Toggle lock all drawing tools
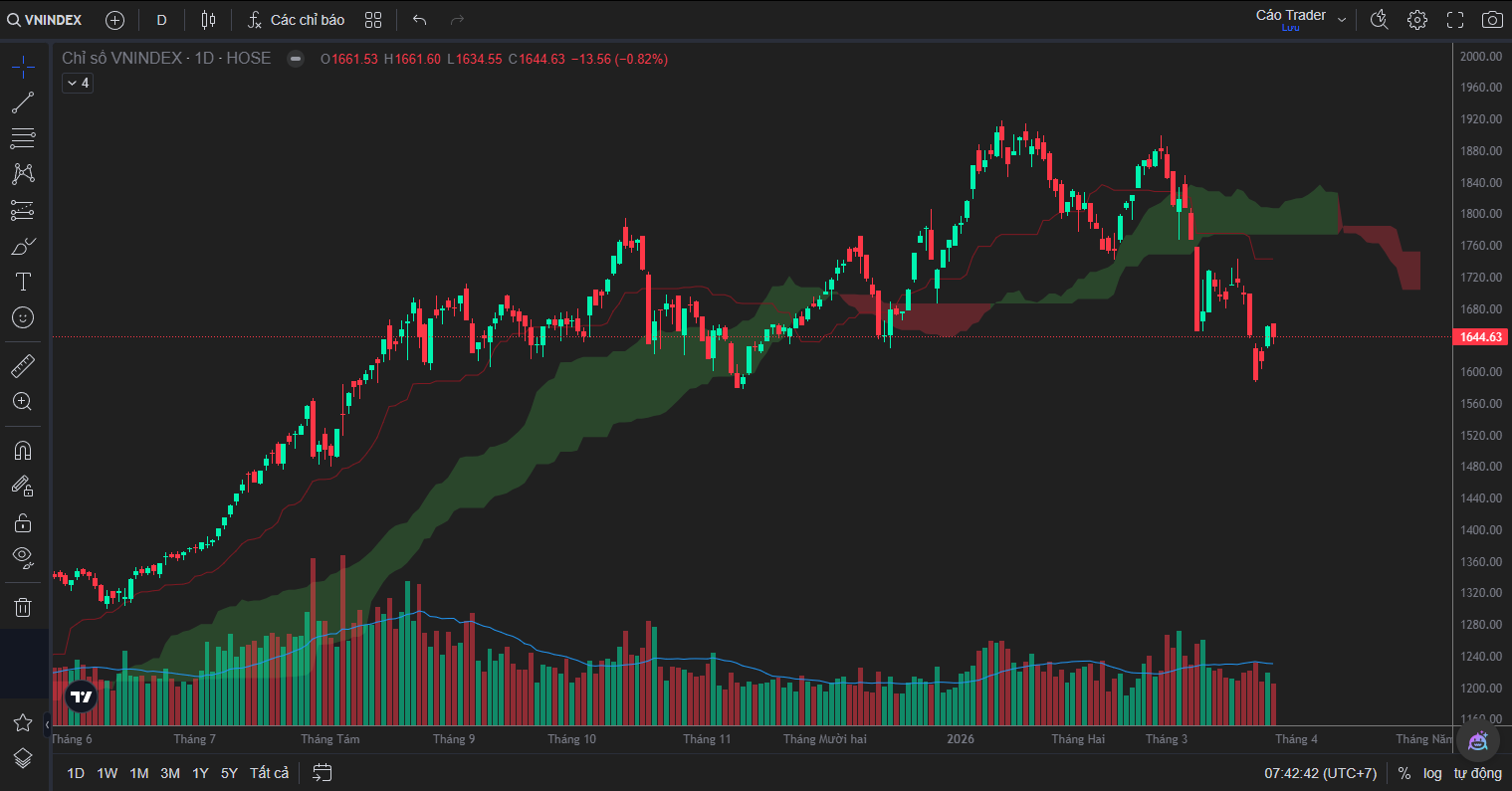The height and width of the screenshot is (791, 1512). [23, 522]
